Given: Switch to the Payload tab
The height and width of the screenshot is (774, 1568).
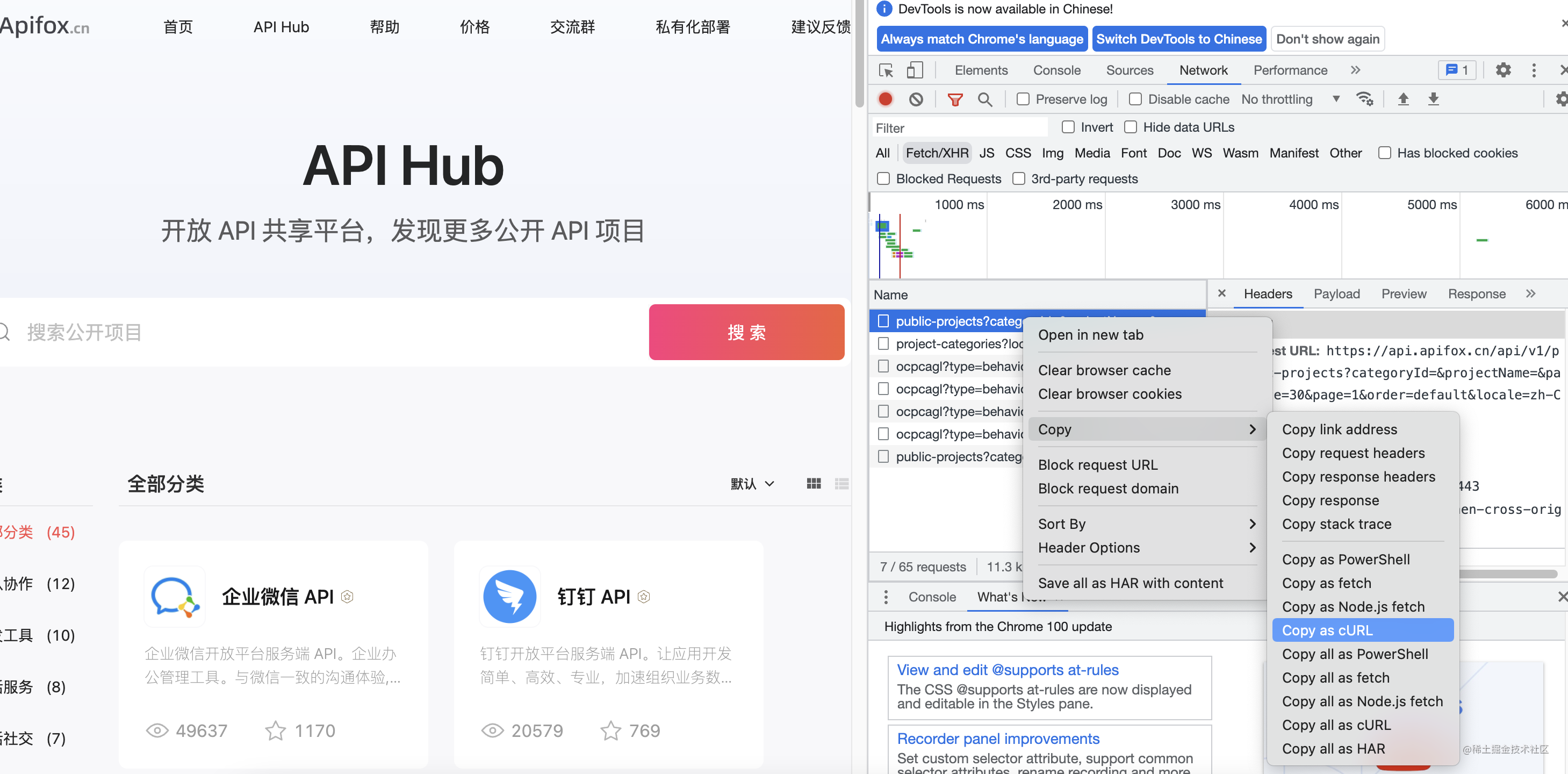Looking at the screenshot, I should tap(1336, 293).
